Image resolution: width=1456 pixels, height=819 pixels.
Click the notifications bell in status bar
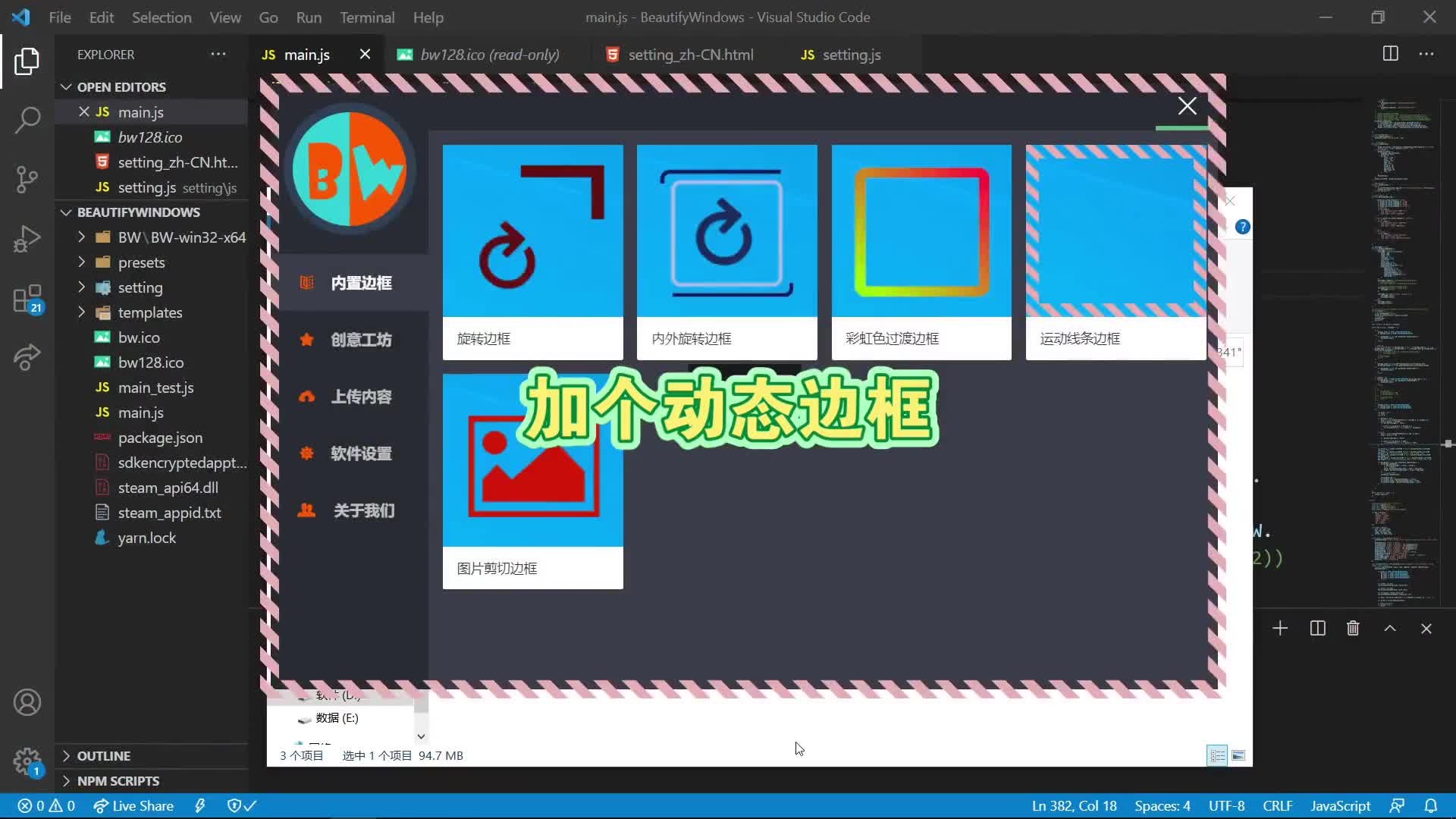(1430, 805)
